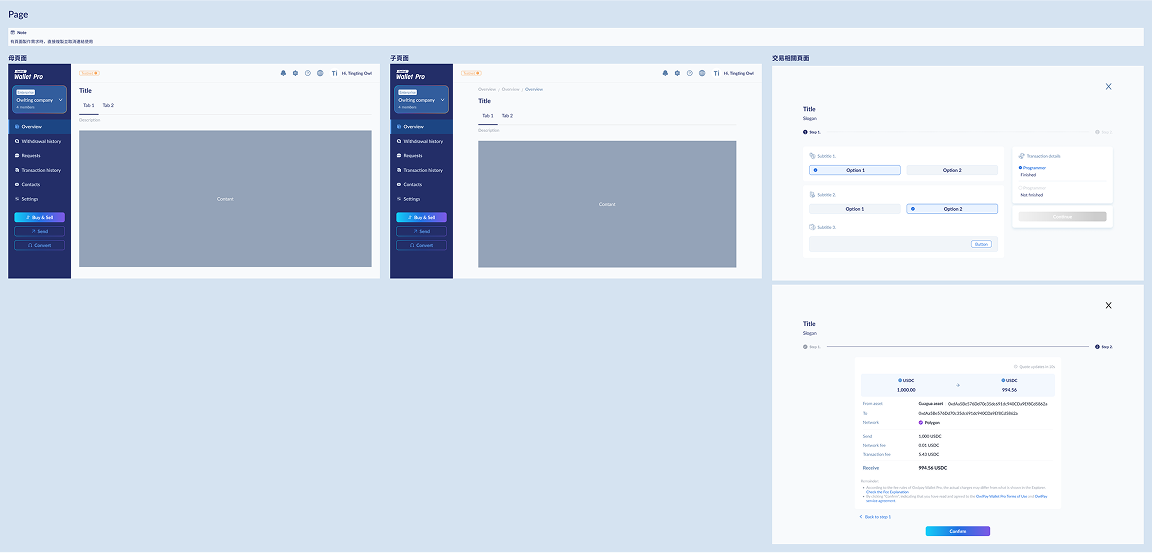The image size is (1152, 553).
Task: Open Requests in the 子頁面 sidebar
Action: 413,156
